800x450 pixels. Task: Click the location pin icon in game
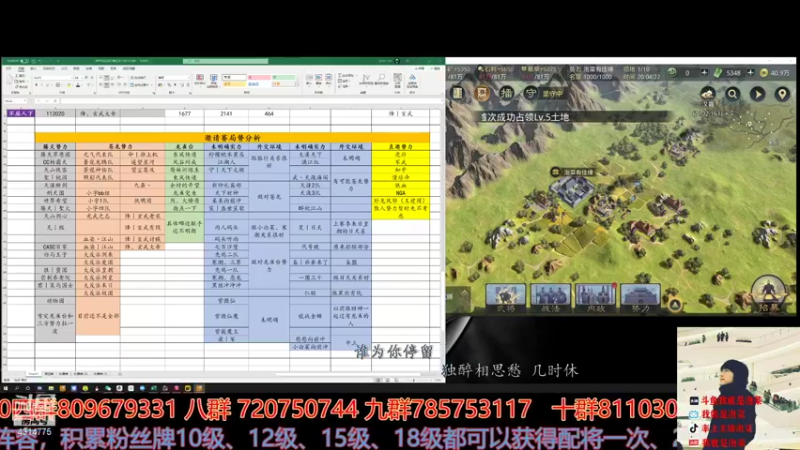click(x=782, y=94)
